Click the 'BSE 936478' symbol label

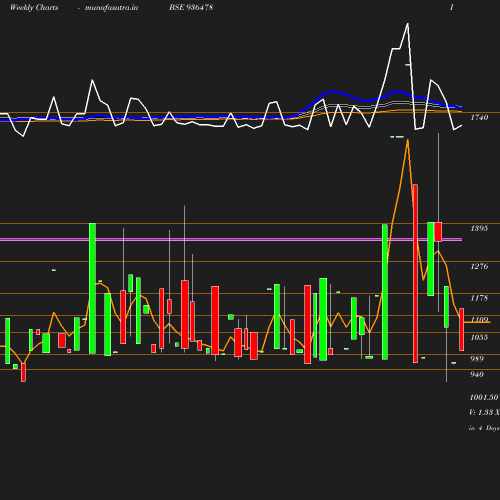tap(191, 7)
